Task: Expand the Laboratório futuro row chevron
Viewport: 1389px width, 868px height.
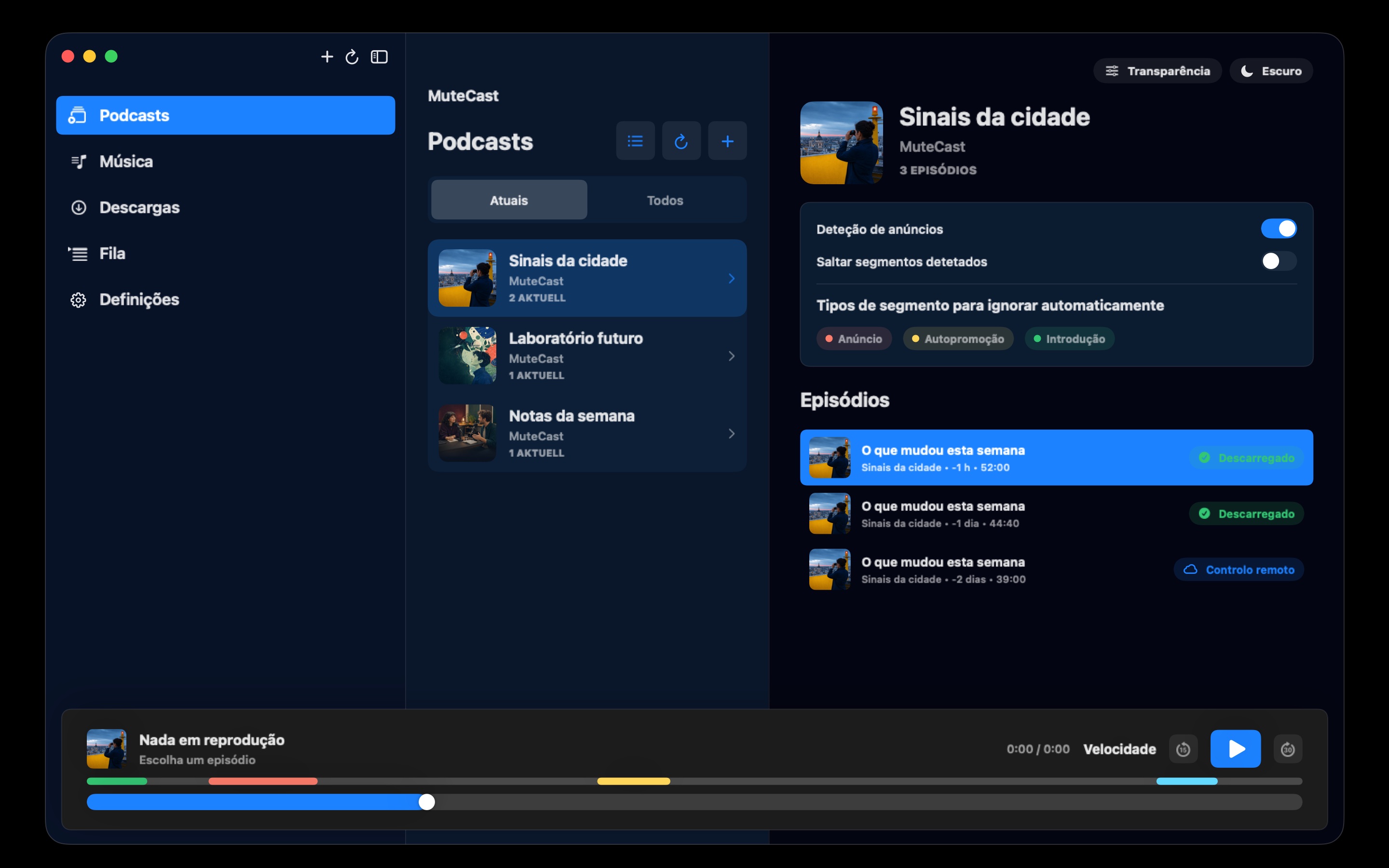Action: pos(732,356)
